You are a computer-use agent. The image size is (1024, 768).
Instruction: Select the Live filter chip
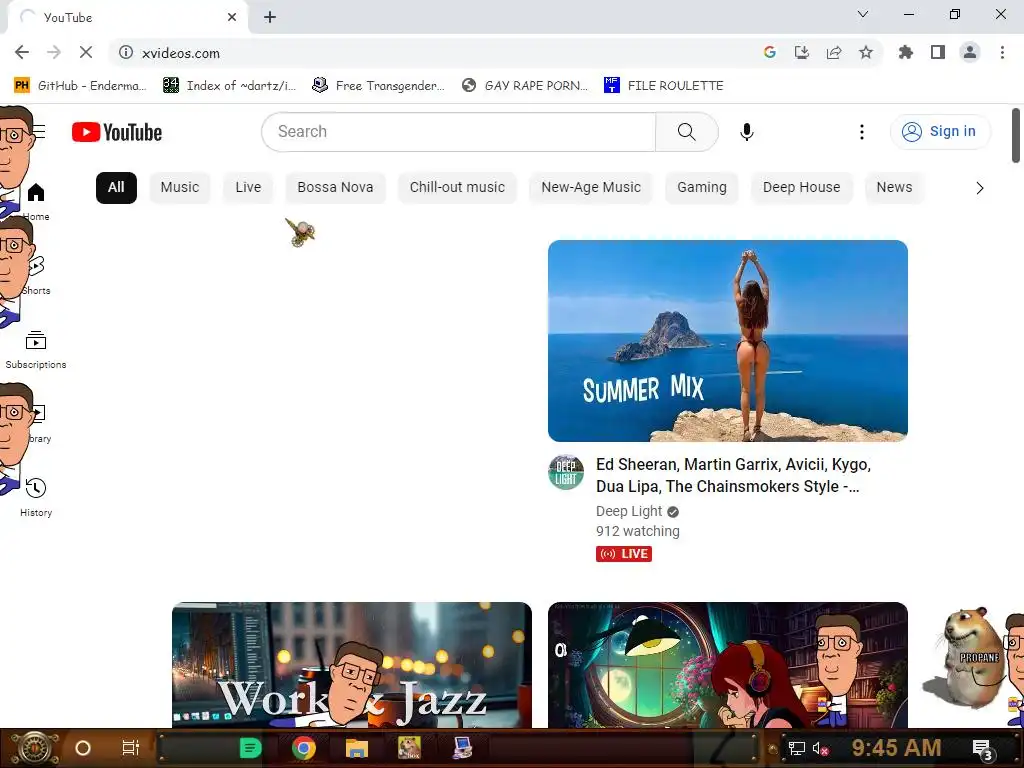(x=248, y=187)
